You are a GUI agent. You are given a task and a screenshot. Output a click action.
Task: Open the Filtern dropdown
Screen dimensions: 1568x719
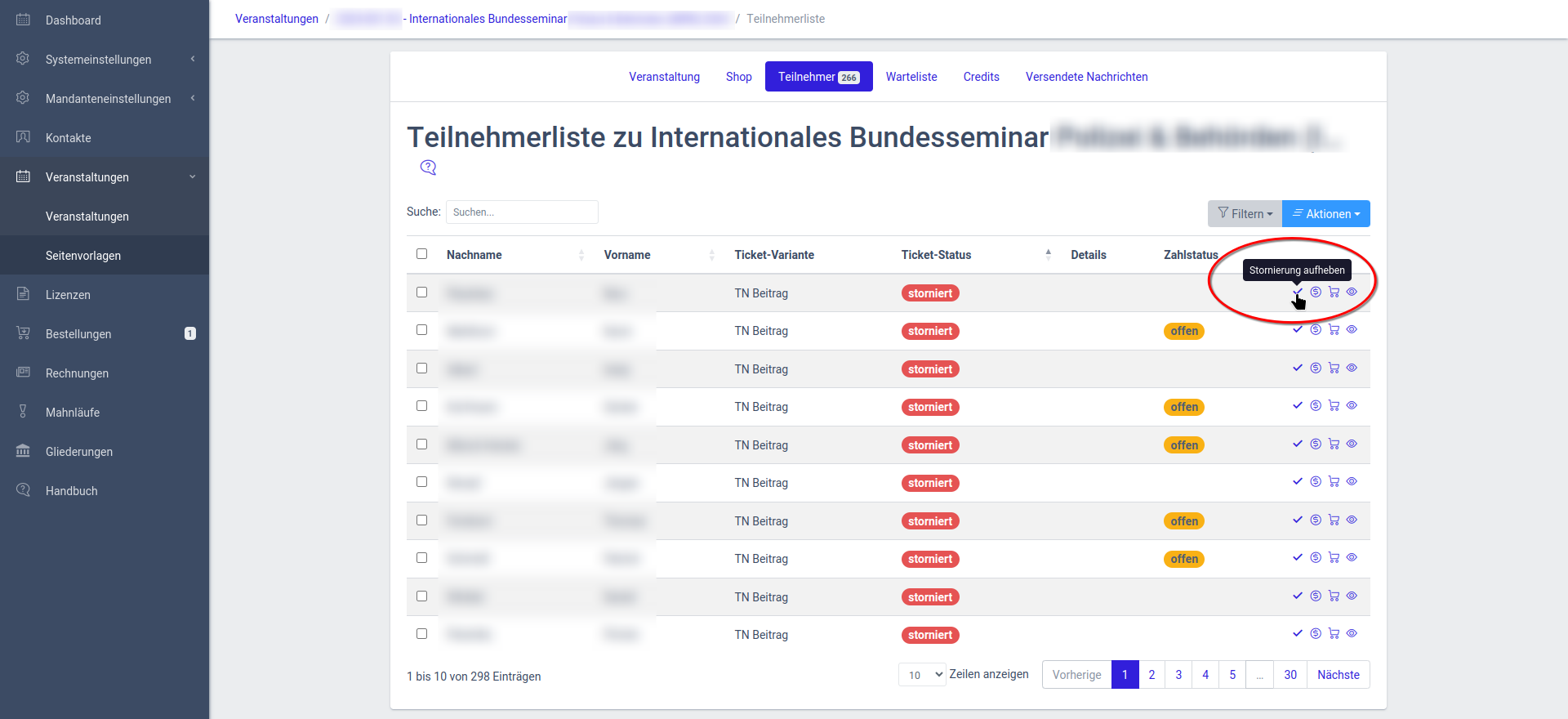1245,214
